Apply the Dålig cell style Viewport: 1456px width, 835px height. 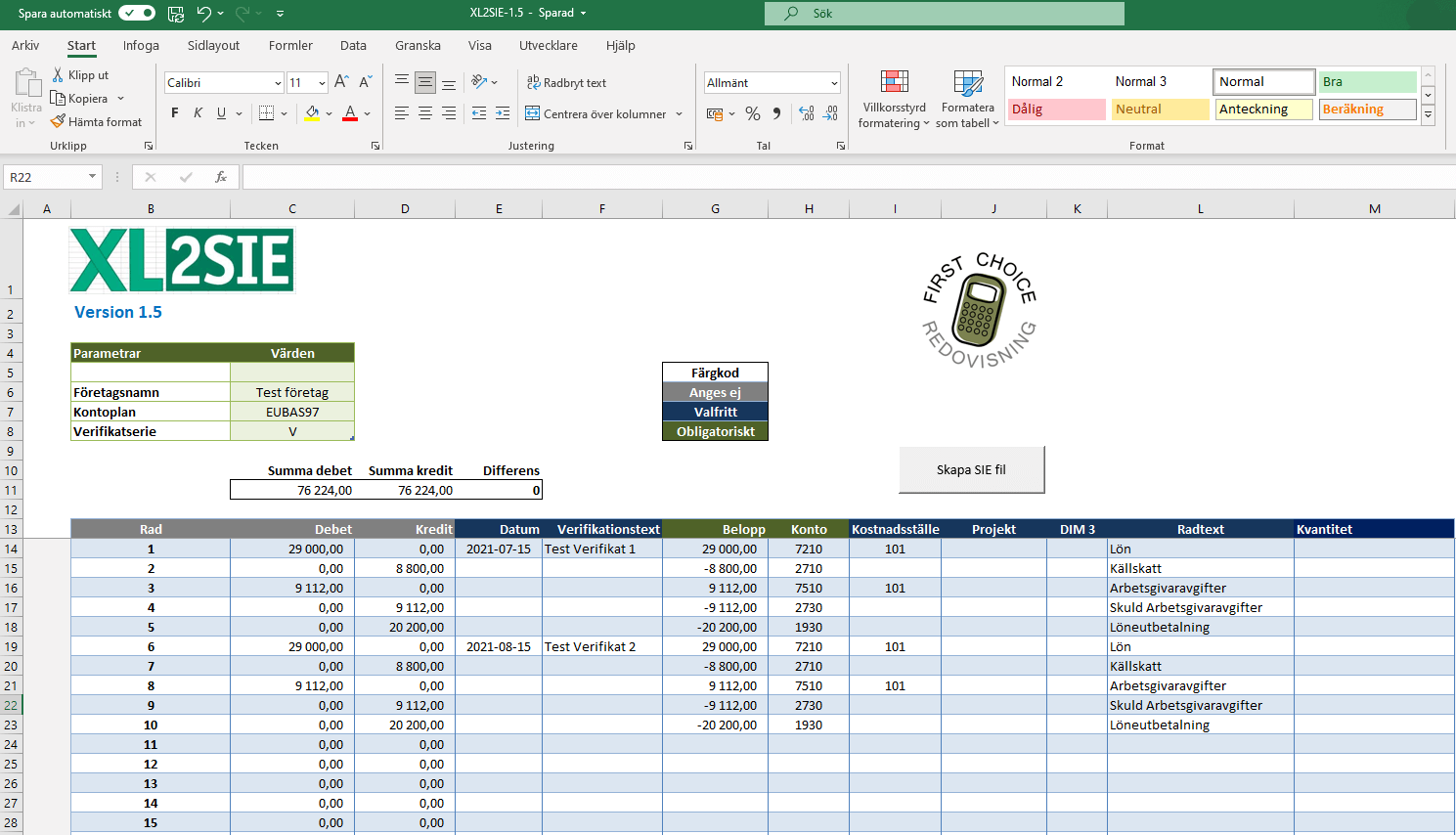pos(1056,110)
